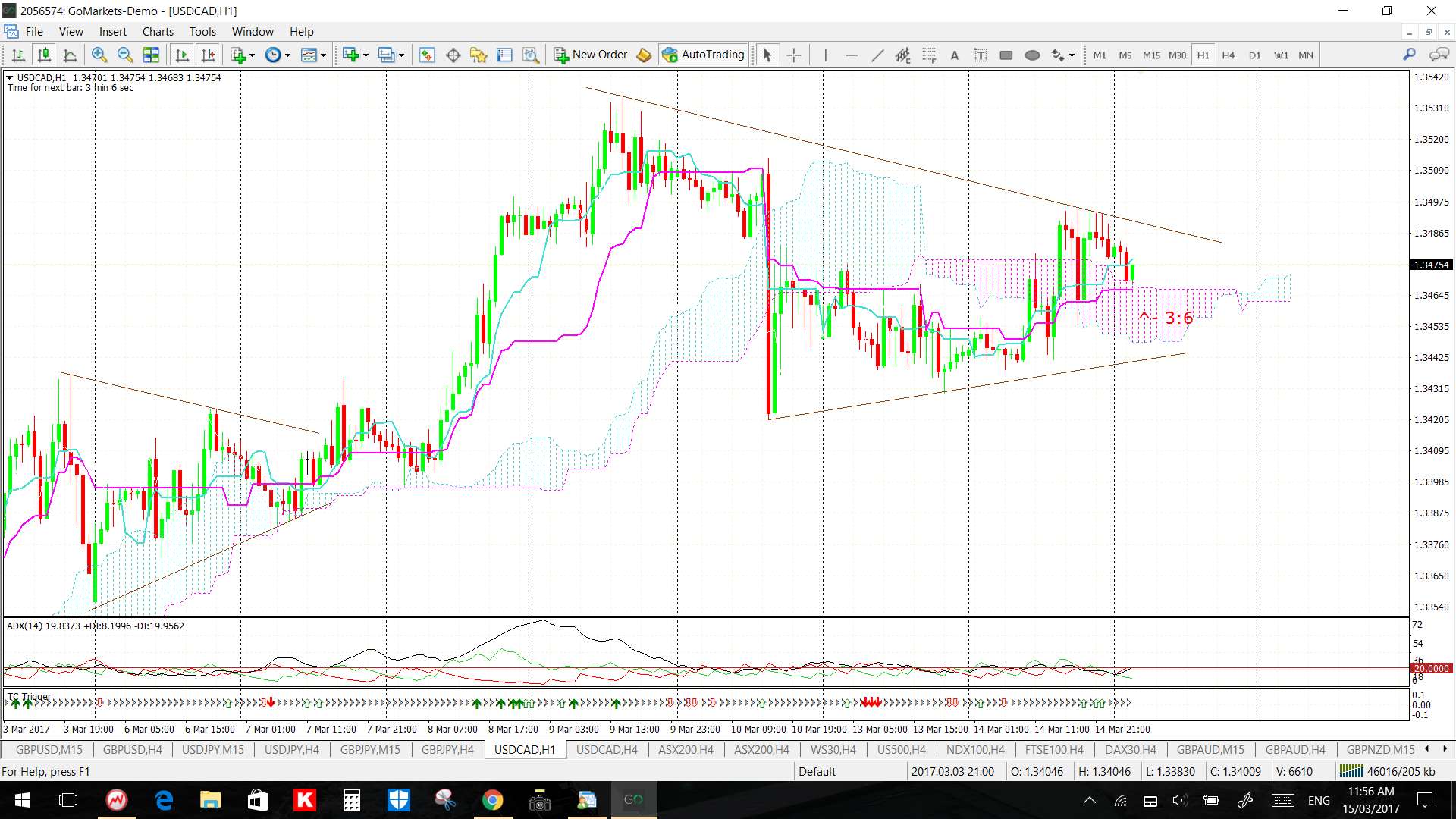Select the Crosshair cursor tool
Image resolution: width=1456 pixels, height=819 pixels.
click(793, 55)
